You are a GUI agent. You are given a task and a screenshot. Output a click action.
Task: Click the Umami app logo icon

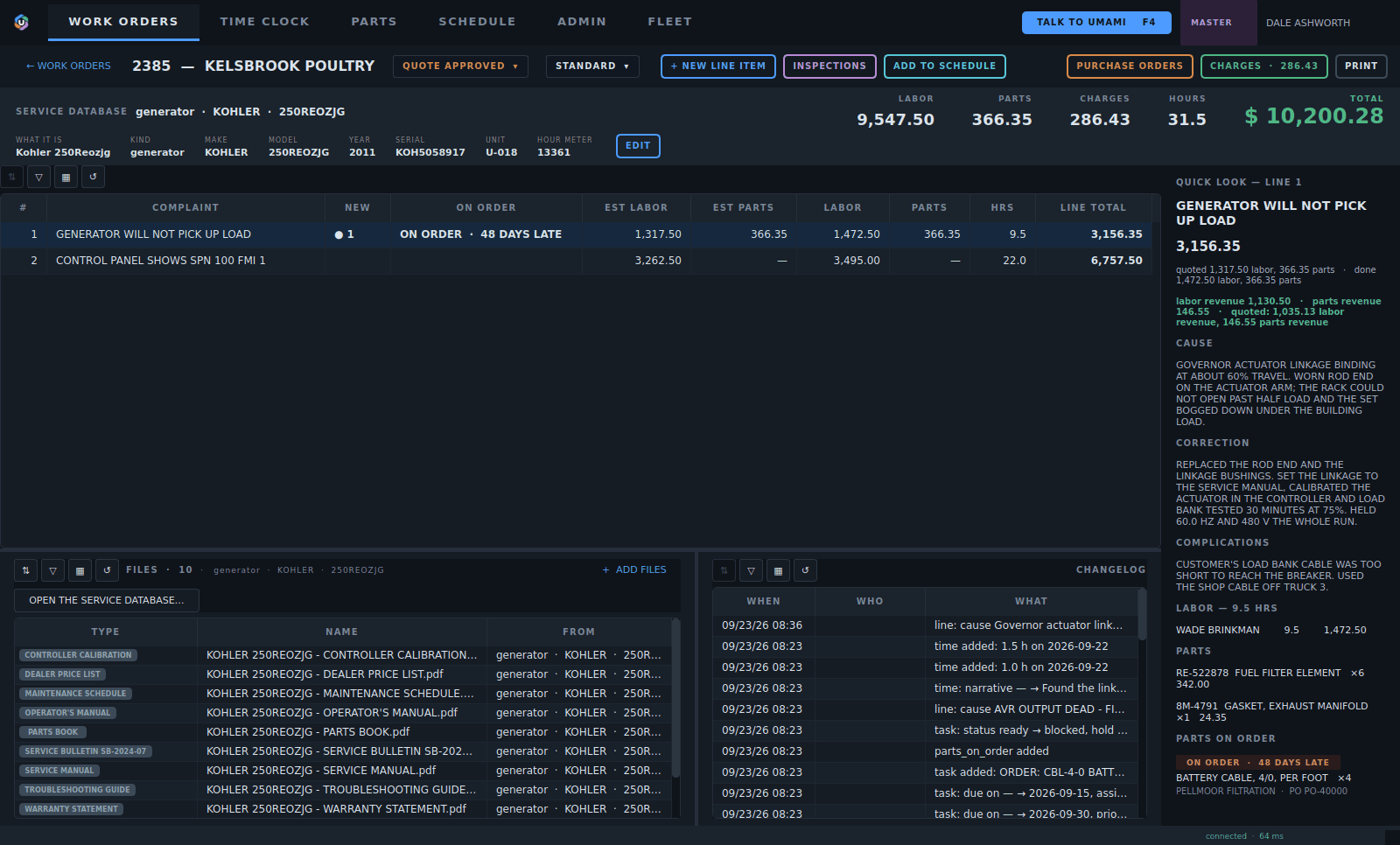[21, 23]
